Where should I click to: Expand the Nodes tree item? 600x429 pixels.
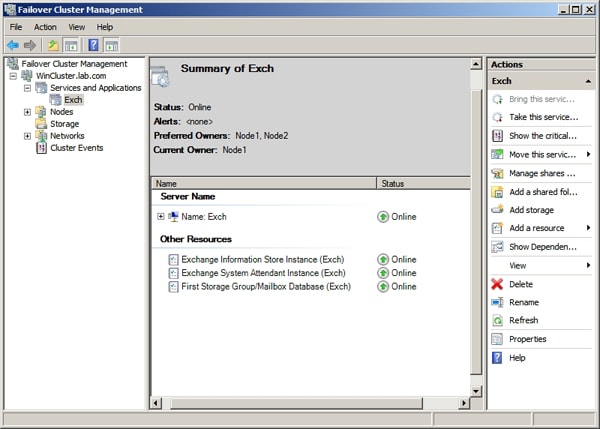[27, 112]
